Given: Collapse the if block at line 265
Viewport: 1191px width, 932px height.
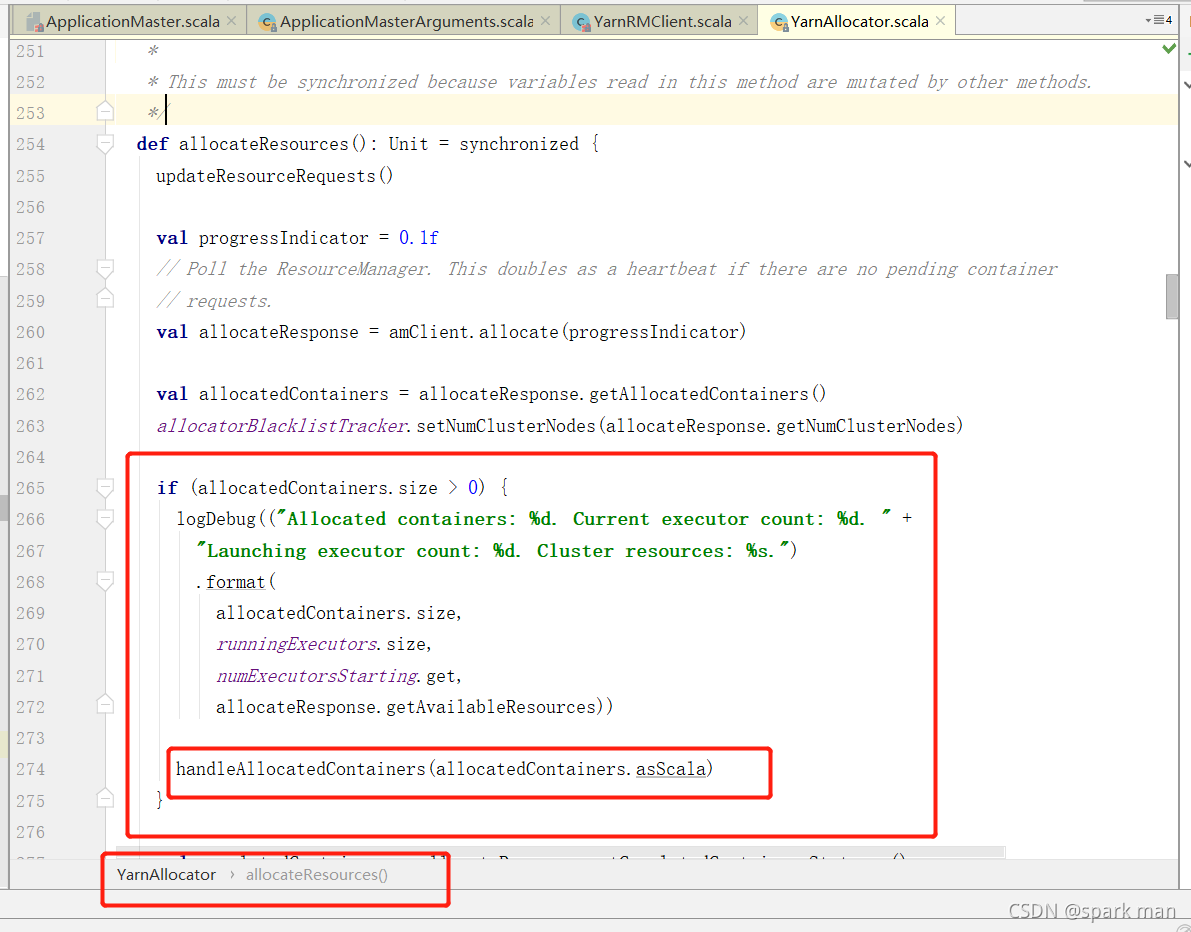Looking at the screenshot, I should (x=106, y=488).
